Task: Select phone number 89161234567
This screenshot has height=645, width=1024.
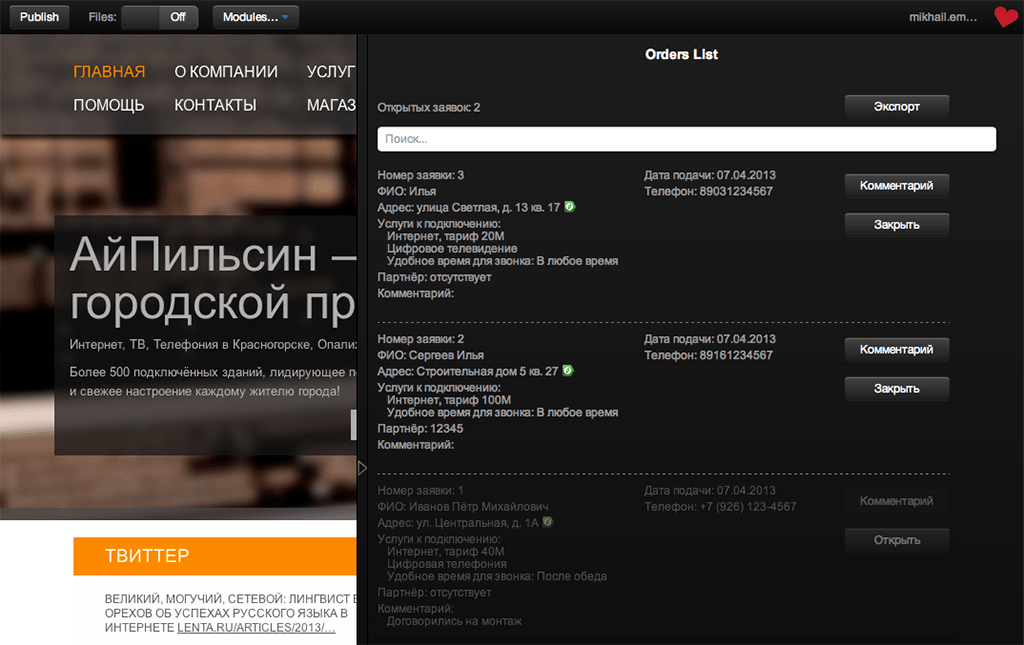Action: pyautogui.click(x=736, y=355)
